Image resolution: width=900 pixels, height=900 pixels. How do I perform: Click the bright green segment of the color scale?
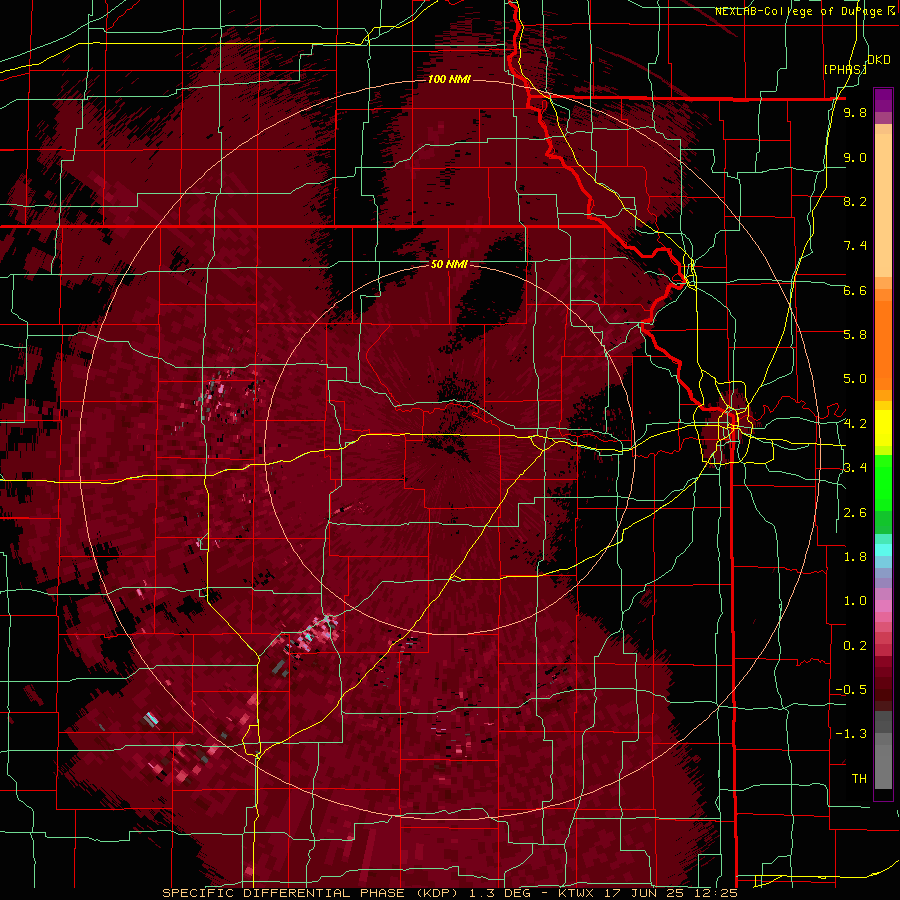883,482
